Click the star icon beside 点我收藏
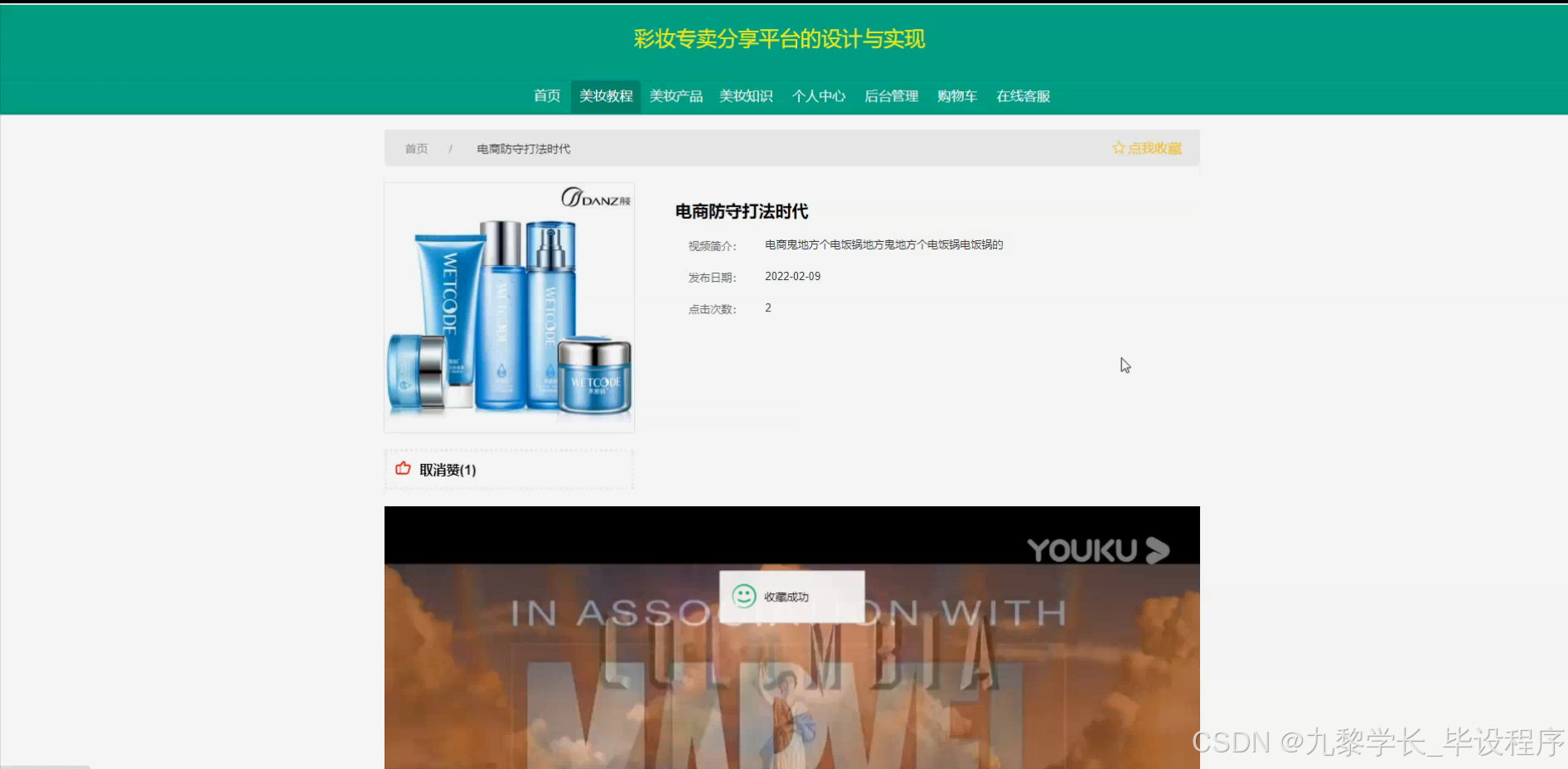The image size is (1568, 769). pos(1119,148)
